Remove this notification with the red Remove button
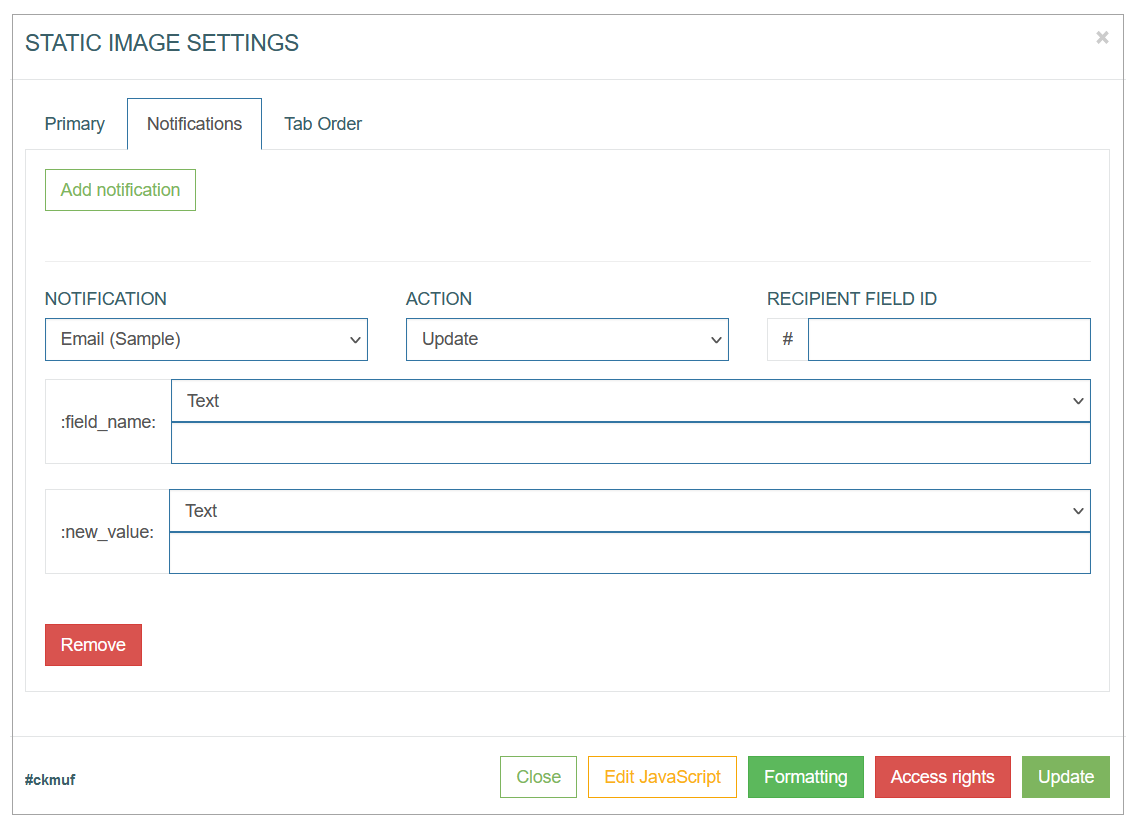 (93, 645)
